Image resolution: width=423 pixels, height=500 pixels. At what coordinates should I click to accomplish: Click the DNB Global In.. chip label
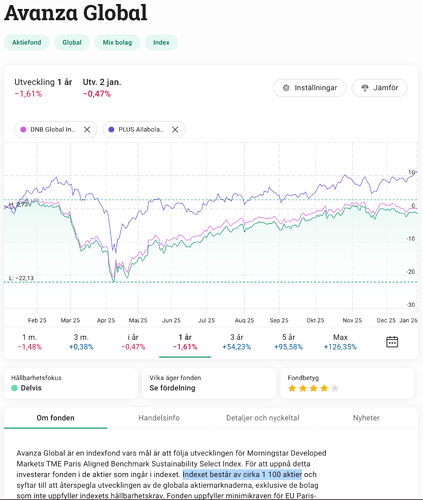click(53, 130)
